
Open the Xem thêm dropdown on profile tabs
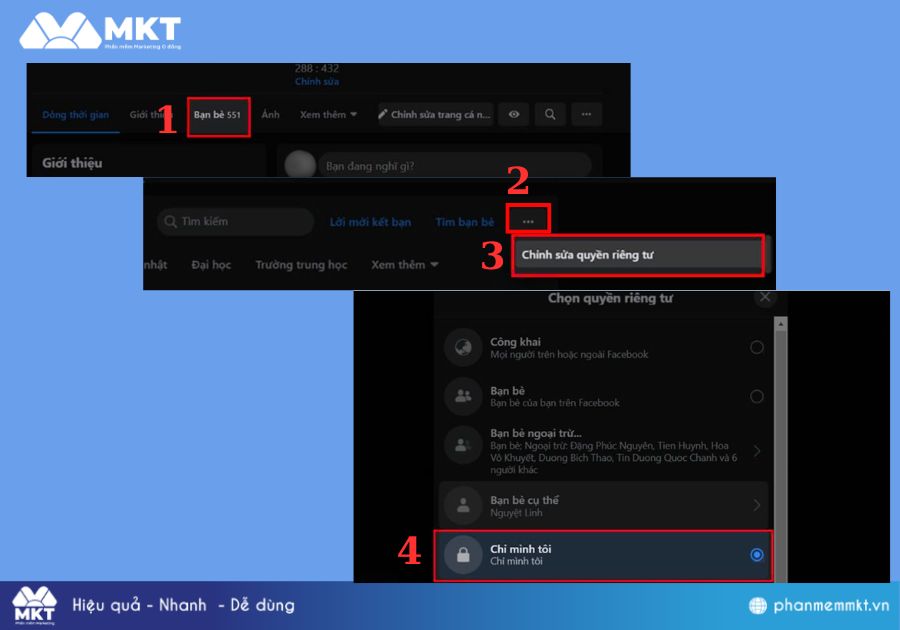[x=328, y=115]
